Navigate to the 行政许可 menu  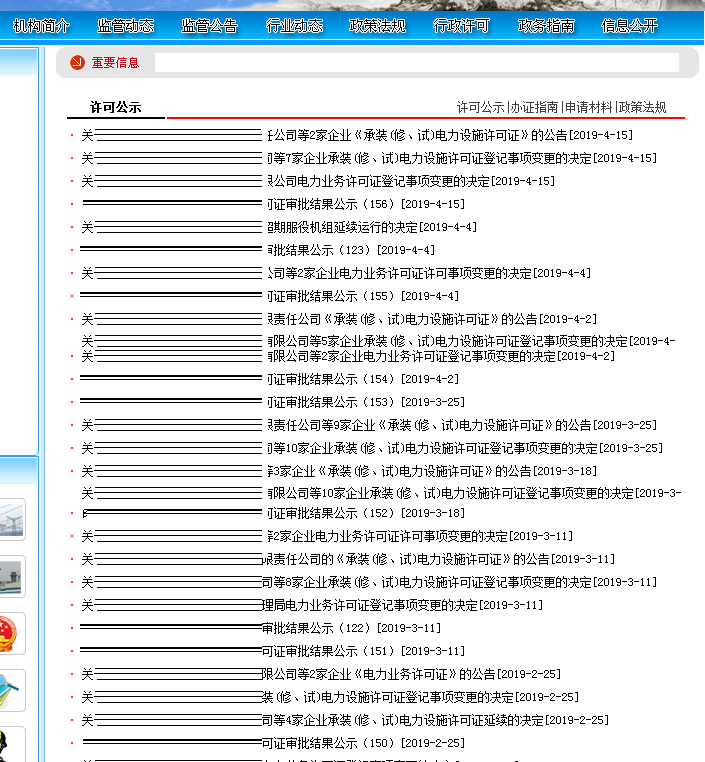pos(462,26)
